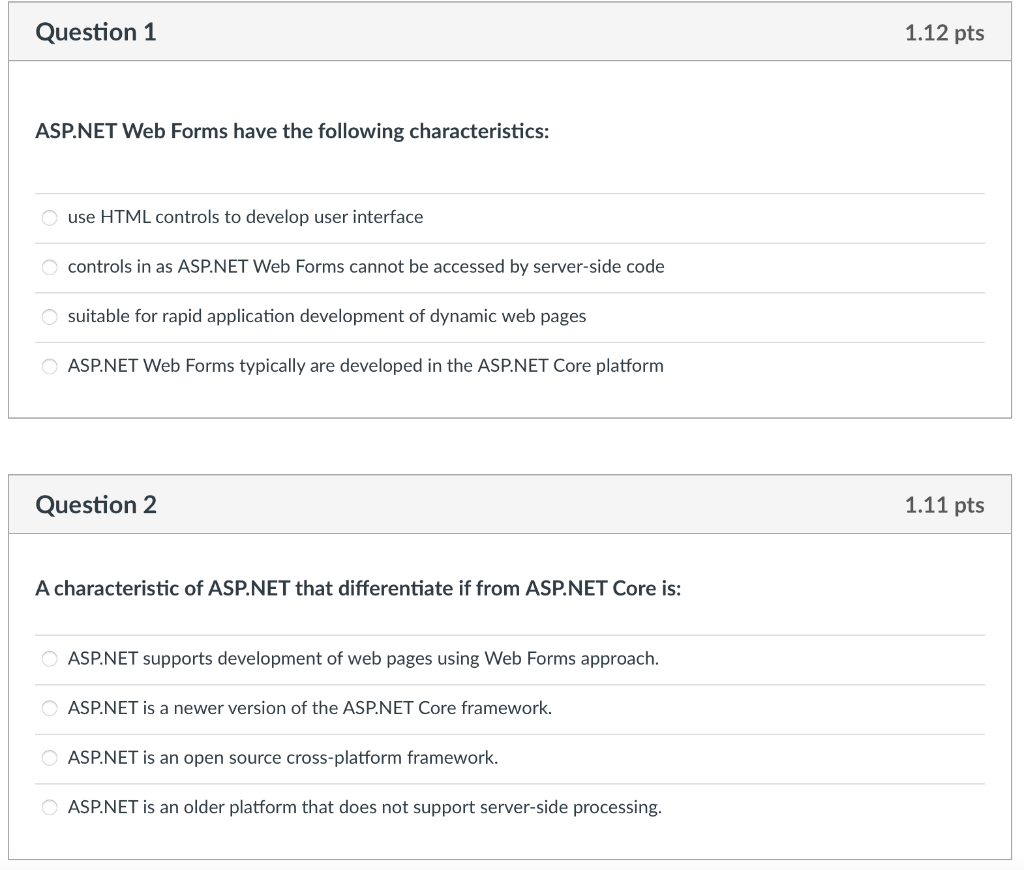Select 'ASP.NET Web Forms typically are developed in ASP.NET Core'
1024x870 pixels.
click(x=365, y=366)
